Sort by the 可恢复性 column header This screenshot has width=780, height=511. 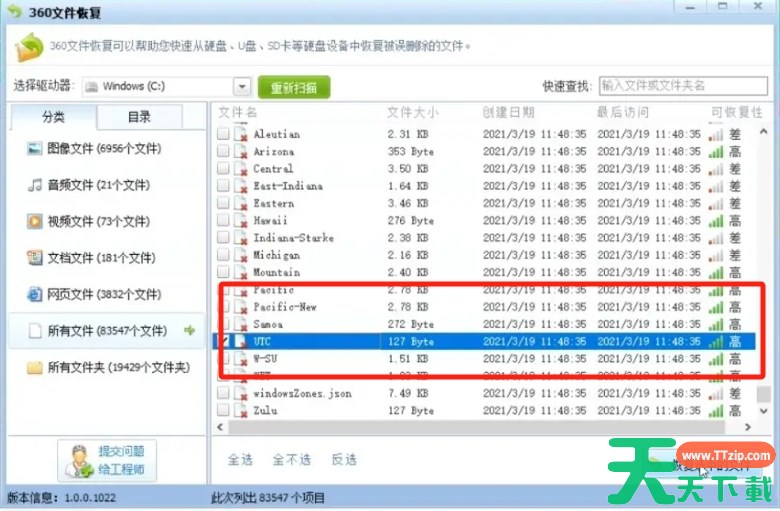(x=737, y=112)
